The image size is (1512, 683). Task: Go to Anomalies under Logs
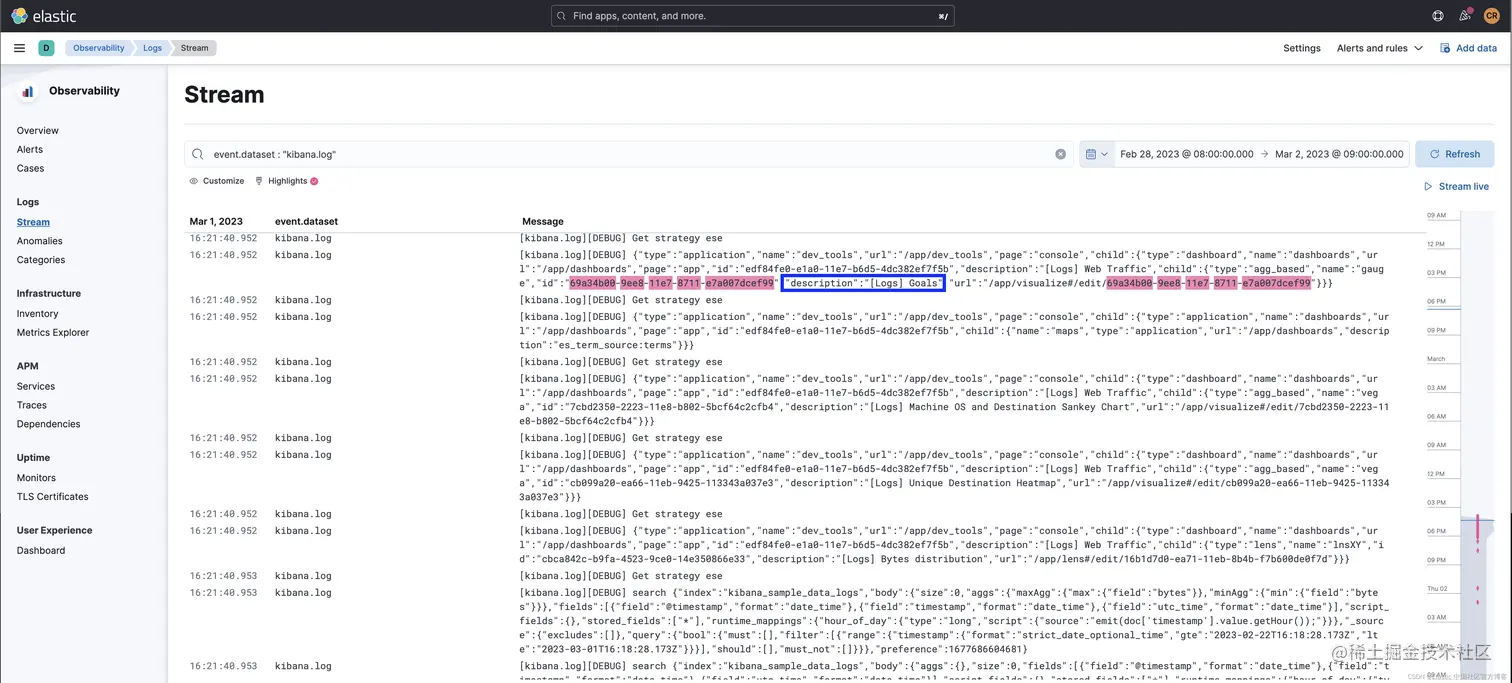[40, 241]
